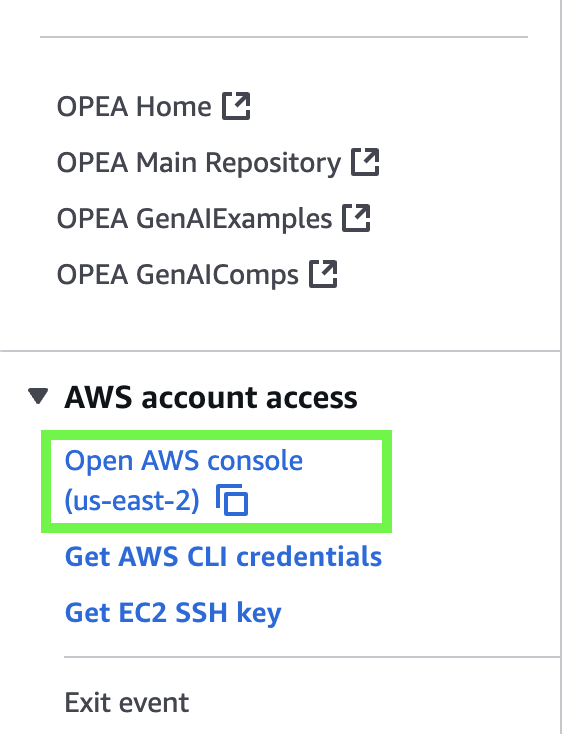This screenshot has height=734, width=574.
Task: Click the SSH key text in EC2 link
Action: pyautogui.click(x=228, y=613)
